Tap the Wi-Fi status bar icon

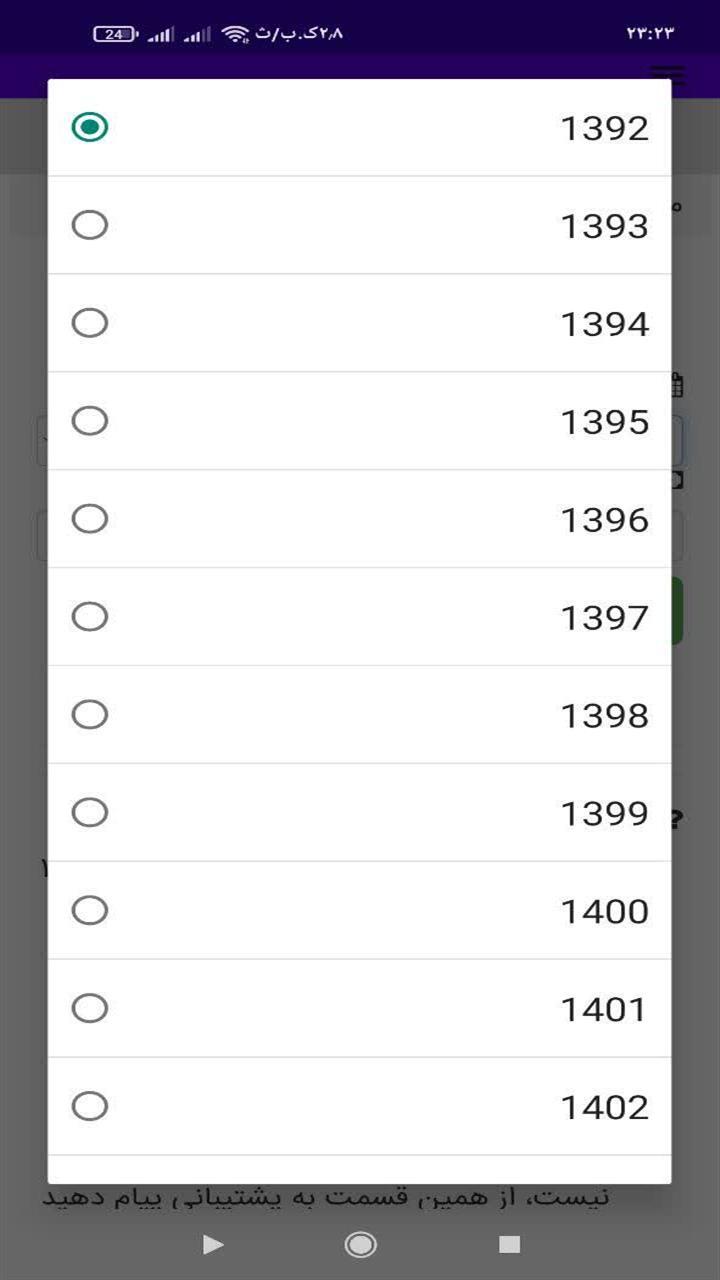coord(236,34)
